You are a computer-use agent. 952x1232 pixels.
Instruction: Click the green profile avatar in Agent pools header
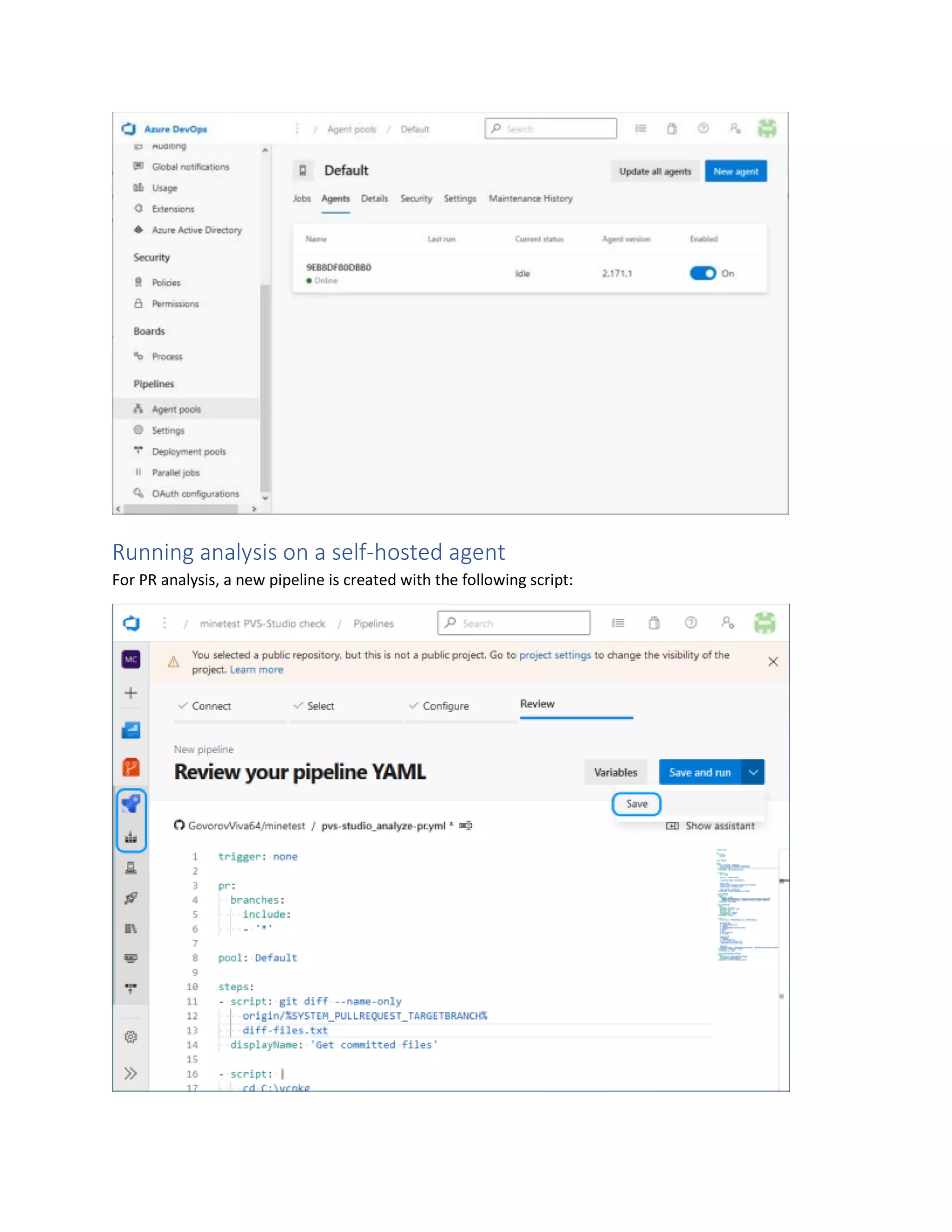coord(767,129)
